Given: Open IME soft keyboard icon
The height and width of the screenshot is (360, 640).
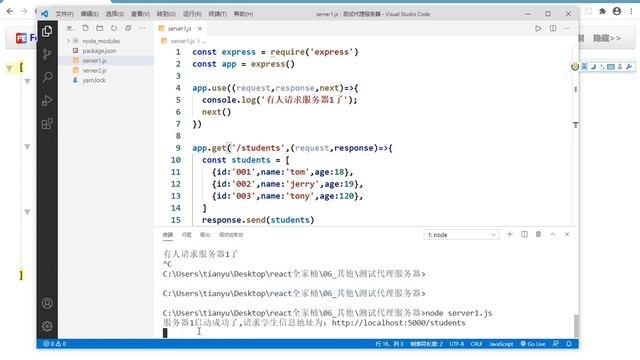Looking at the screenshot, I should (611, 67).
